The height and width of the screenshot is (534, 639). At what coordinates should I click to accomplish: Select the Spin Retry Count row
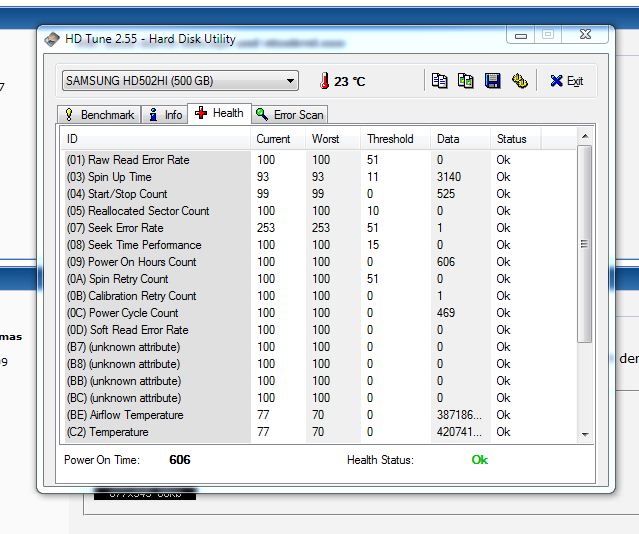click(320, 279)
